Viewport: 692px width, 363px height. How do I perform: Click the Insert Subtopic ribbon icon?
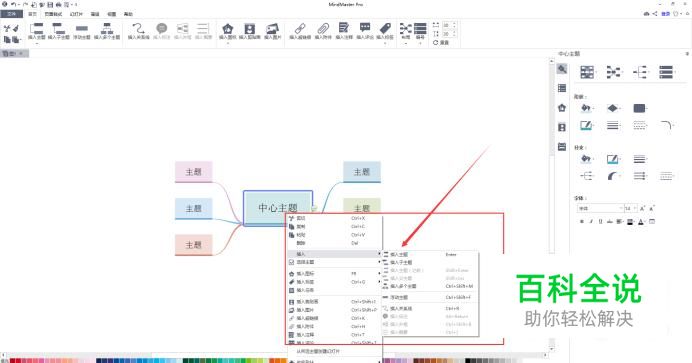pos(58,29)
